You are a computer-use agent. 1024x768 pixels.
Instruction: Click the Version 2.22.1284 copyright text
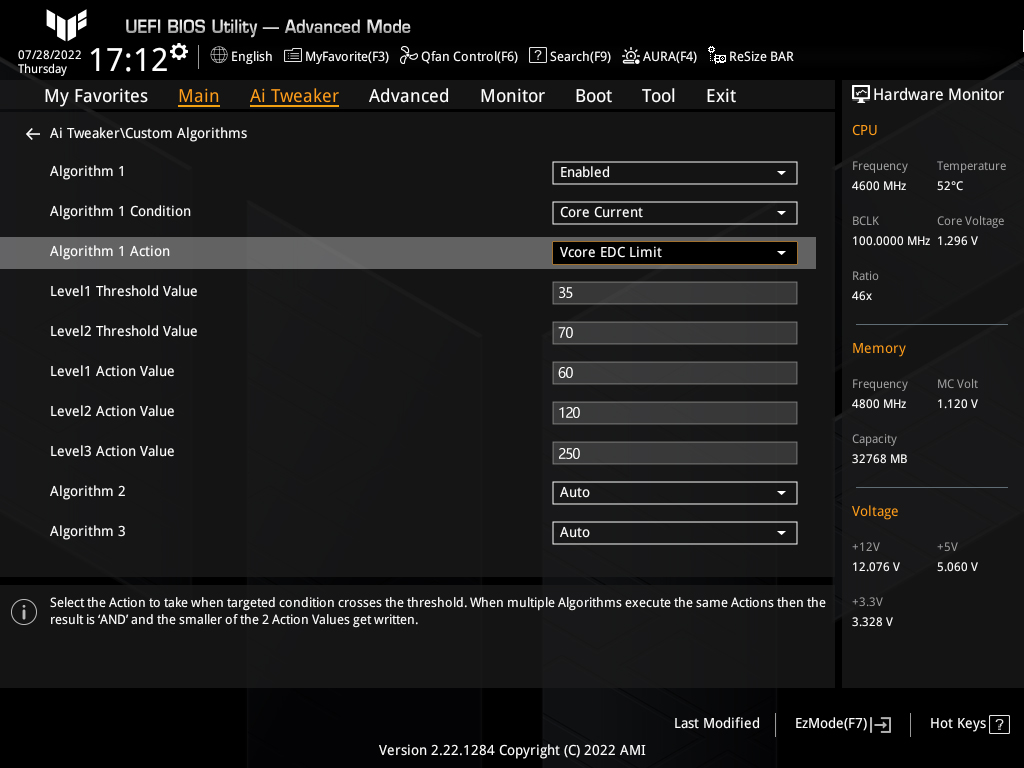pos(512,750)
